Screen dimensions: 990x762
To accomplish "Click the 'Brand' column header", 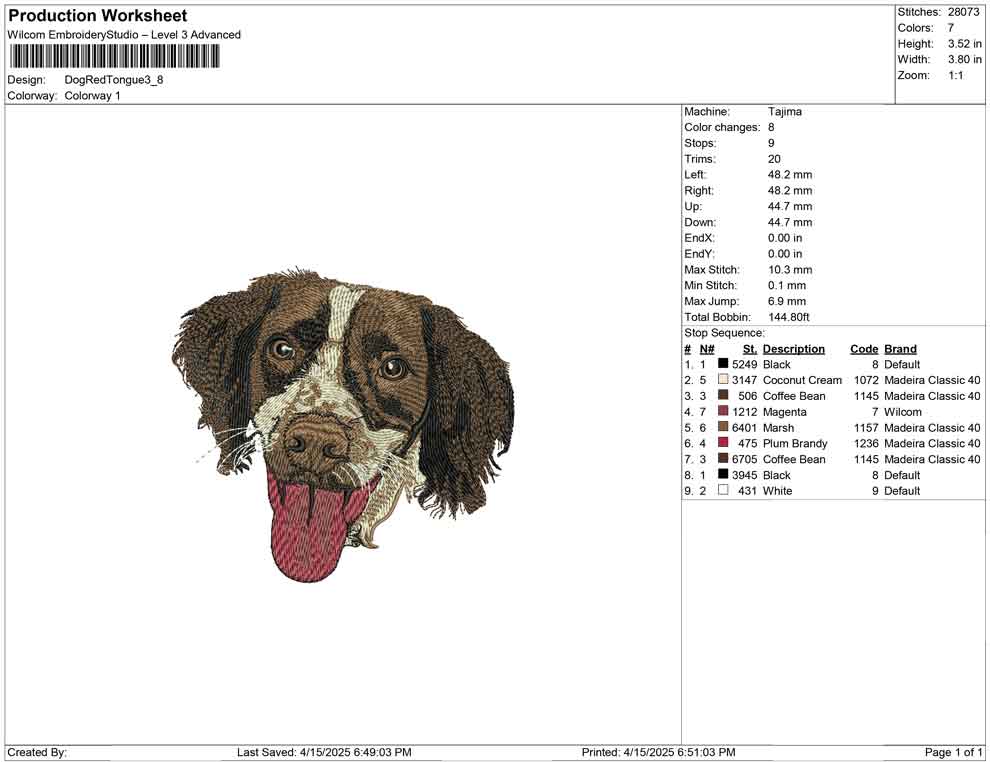I will click(x=900, y=348).
